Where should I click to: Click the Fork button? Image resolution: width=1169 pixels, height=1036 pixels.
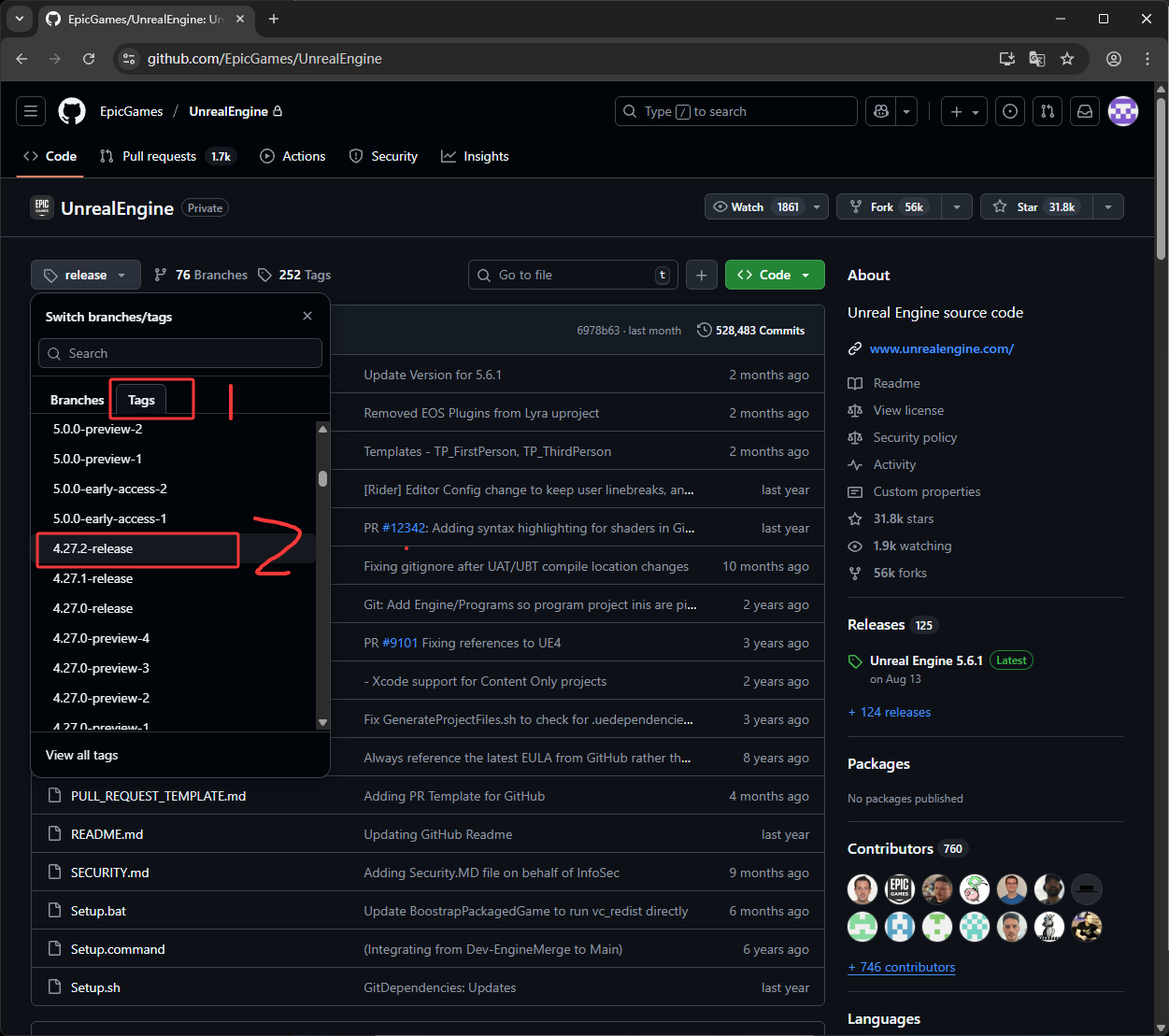889,206
